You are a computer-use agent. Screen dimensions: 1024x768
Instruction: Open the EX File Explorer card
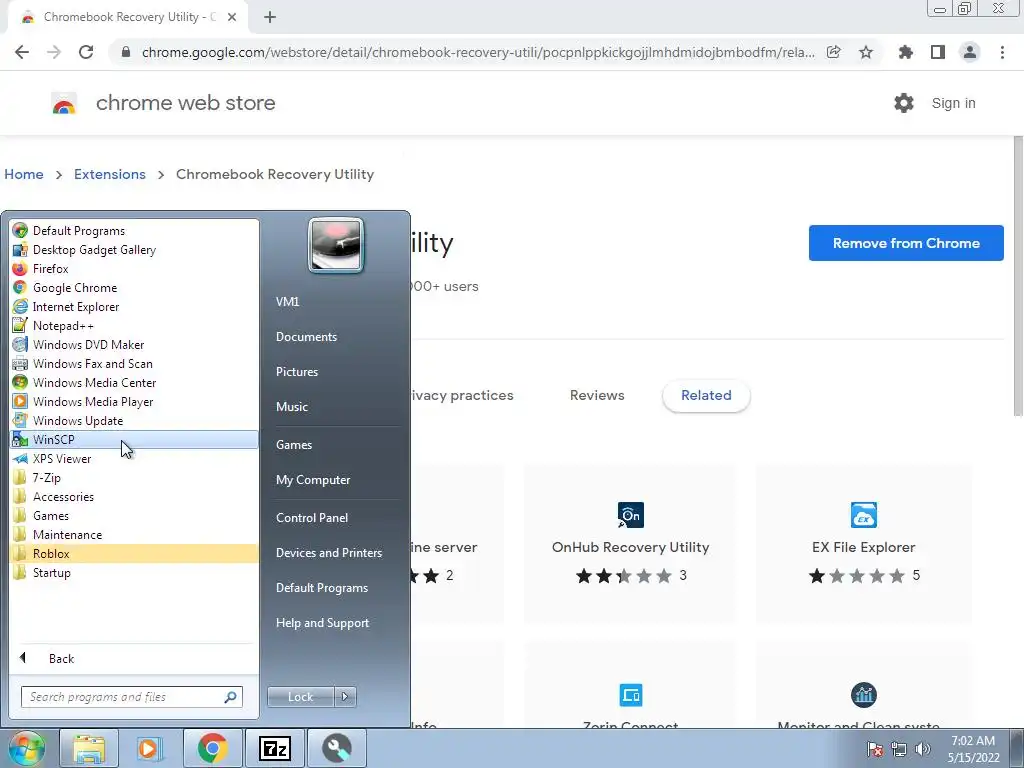coord(863,543)
